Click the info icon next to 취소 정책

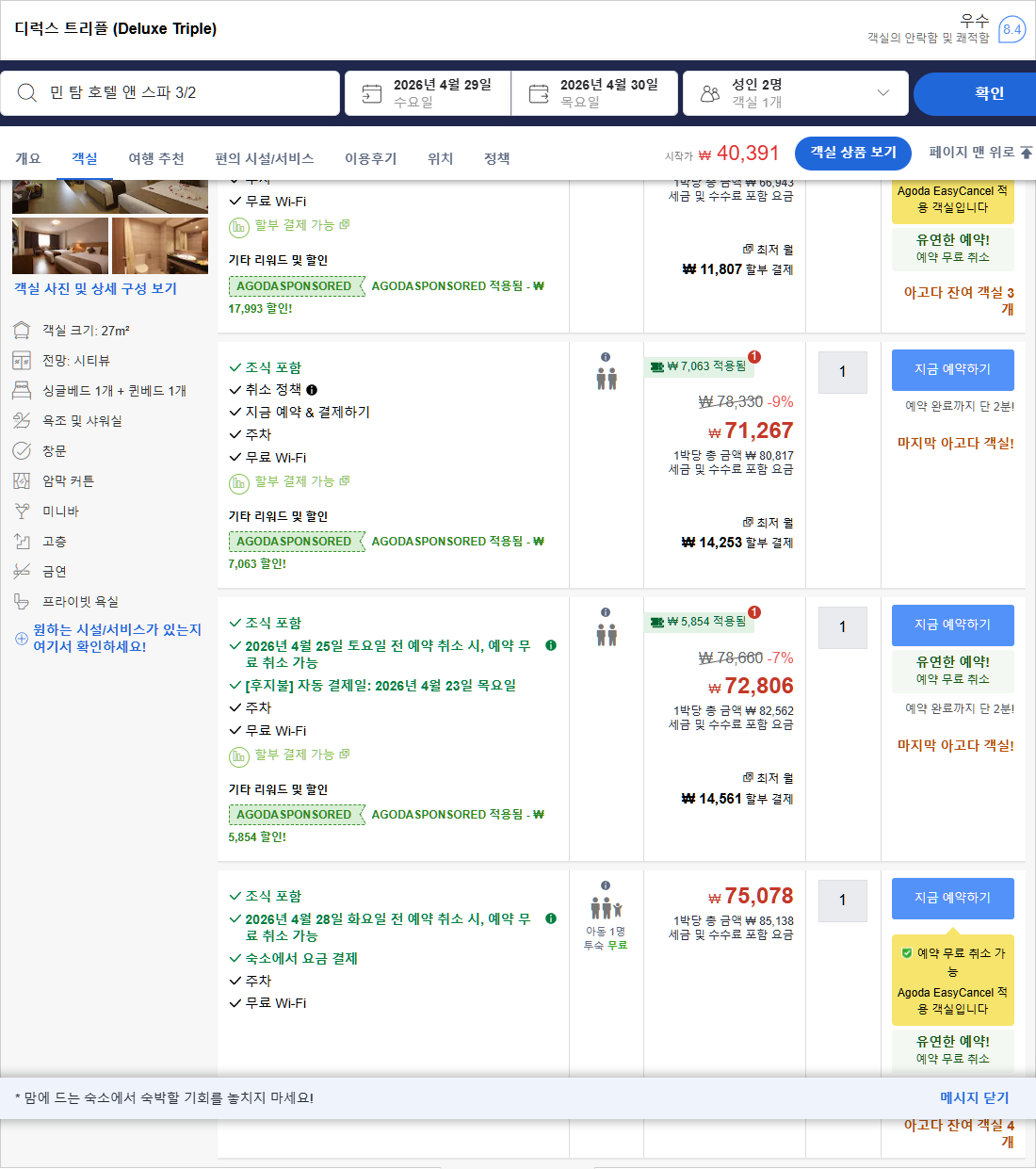pyautogui.click(x=312, y=390)
